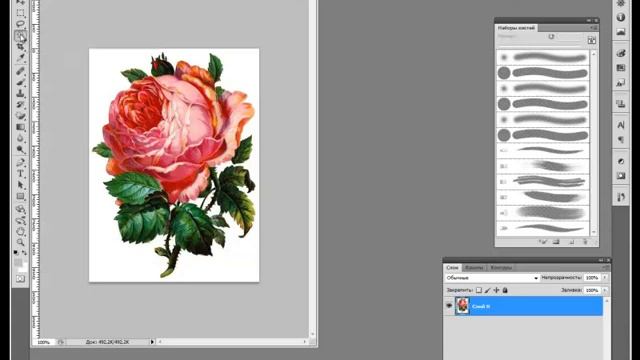Viewport: 640px width, 360px height.
Task: Open the Masks panel icon in dock
Action: click(x=621, y=176)
